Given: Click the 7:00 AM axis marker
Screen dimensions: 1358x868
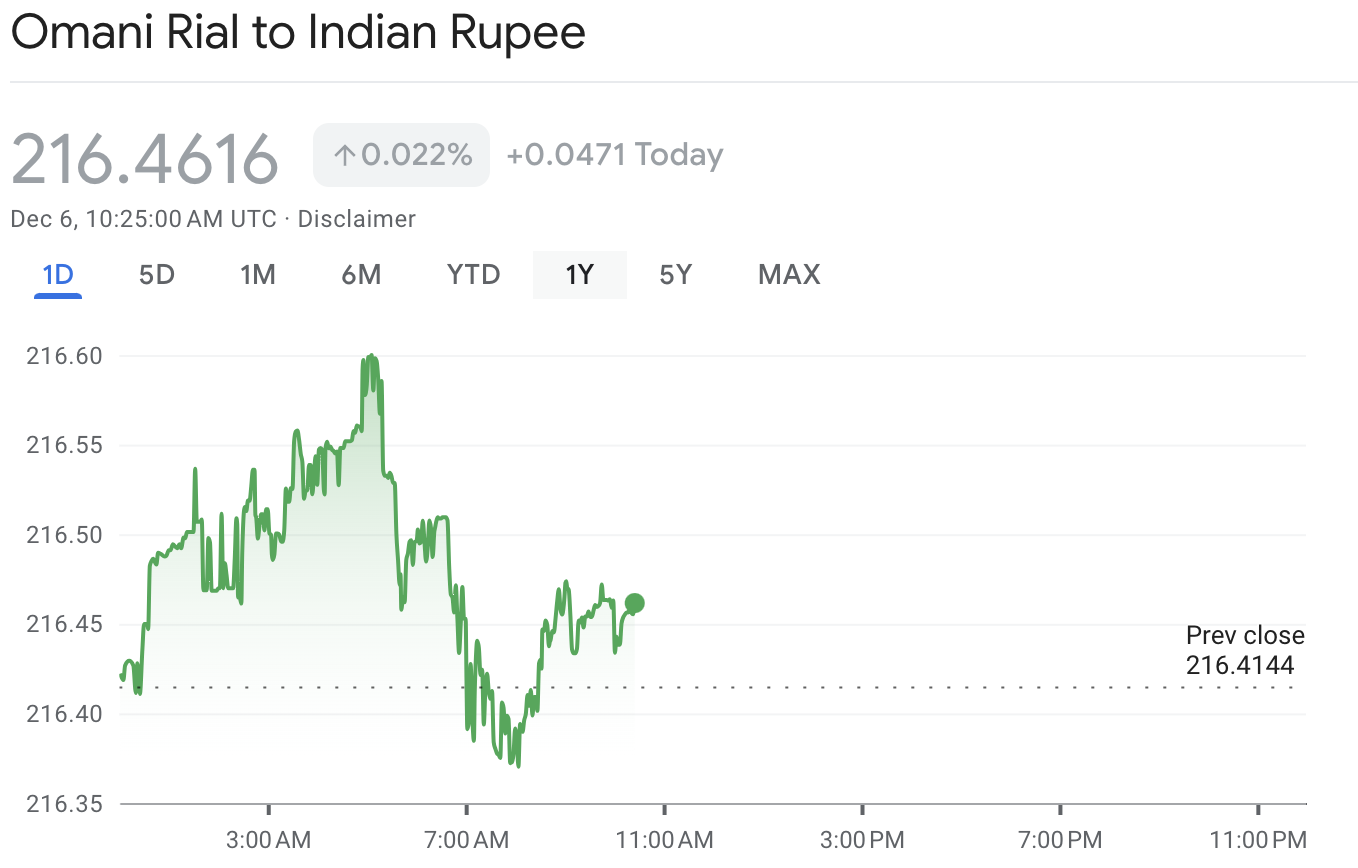Looking at the screenshot, I should [466, 838].
